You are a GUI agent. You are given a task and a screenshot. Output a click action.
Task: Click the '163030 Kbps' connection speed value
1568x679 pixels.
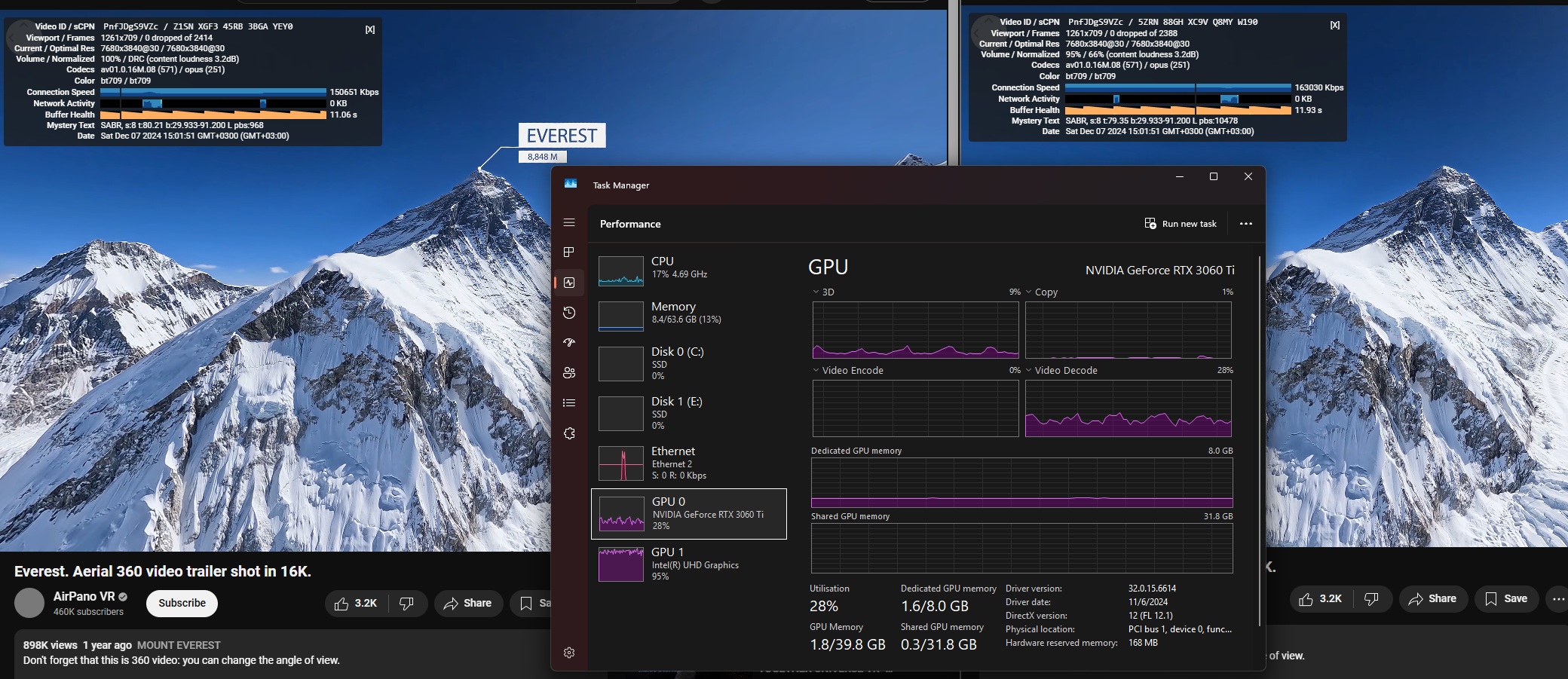click(x=1319, y=87)
